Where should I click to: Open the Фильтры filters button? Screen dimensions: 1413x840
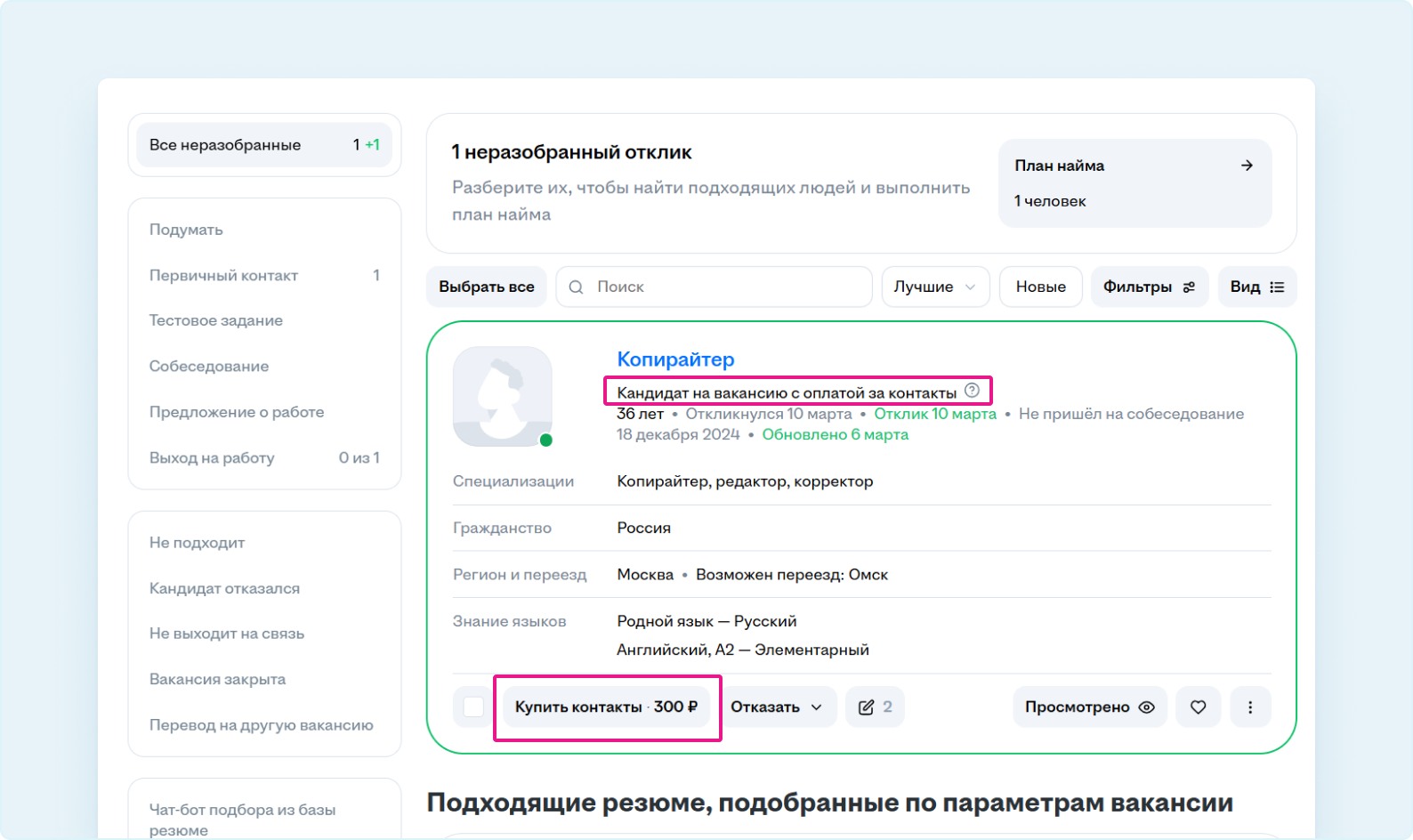click(x=1149, y=287)
